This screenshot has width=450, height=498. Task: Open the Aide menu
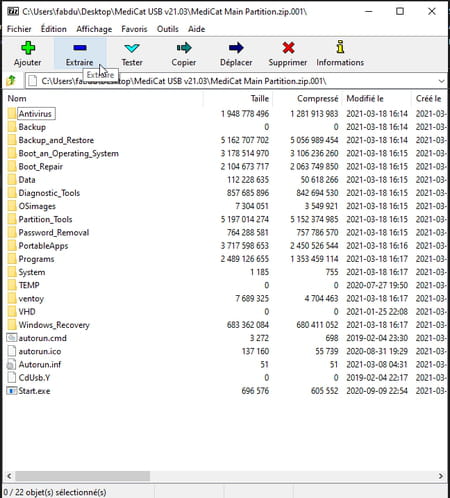click(196, 29)
